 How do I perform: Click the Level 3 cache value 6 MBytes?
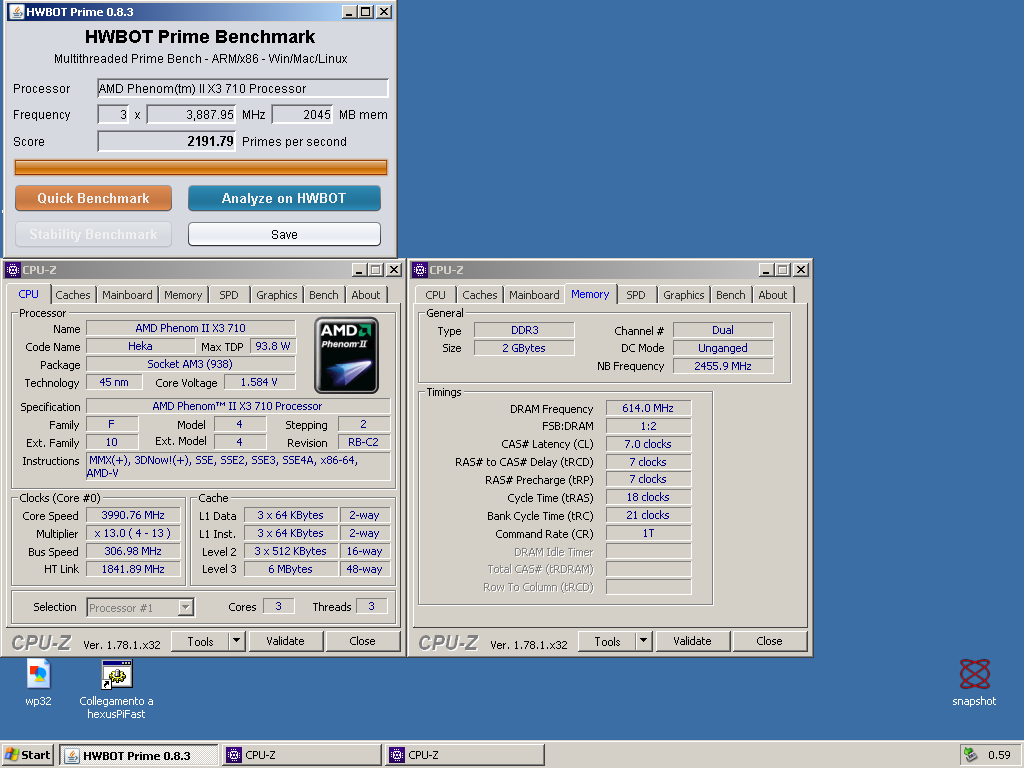[291, 569]
